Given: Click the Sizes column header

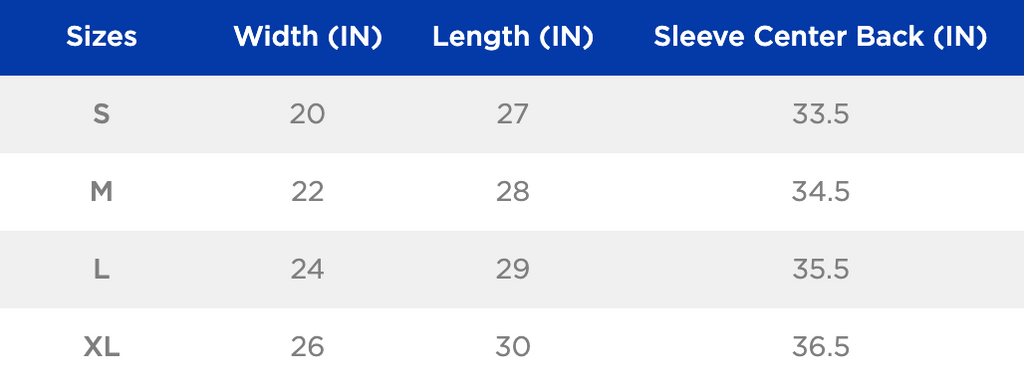Looking at the screenshot, I should point(101,37).
